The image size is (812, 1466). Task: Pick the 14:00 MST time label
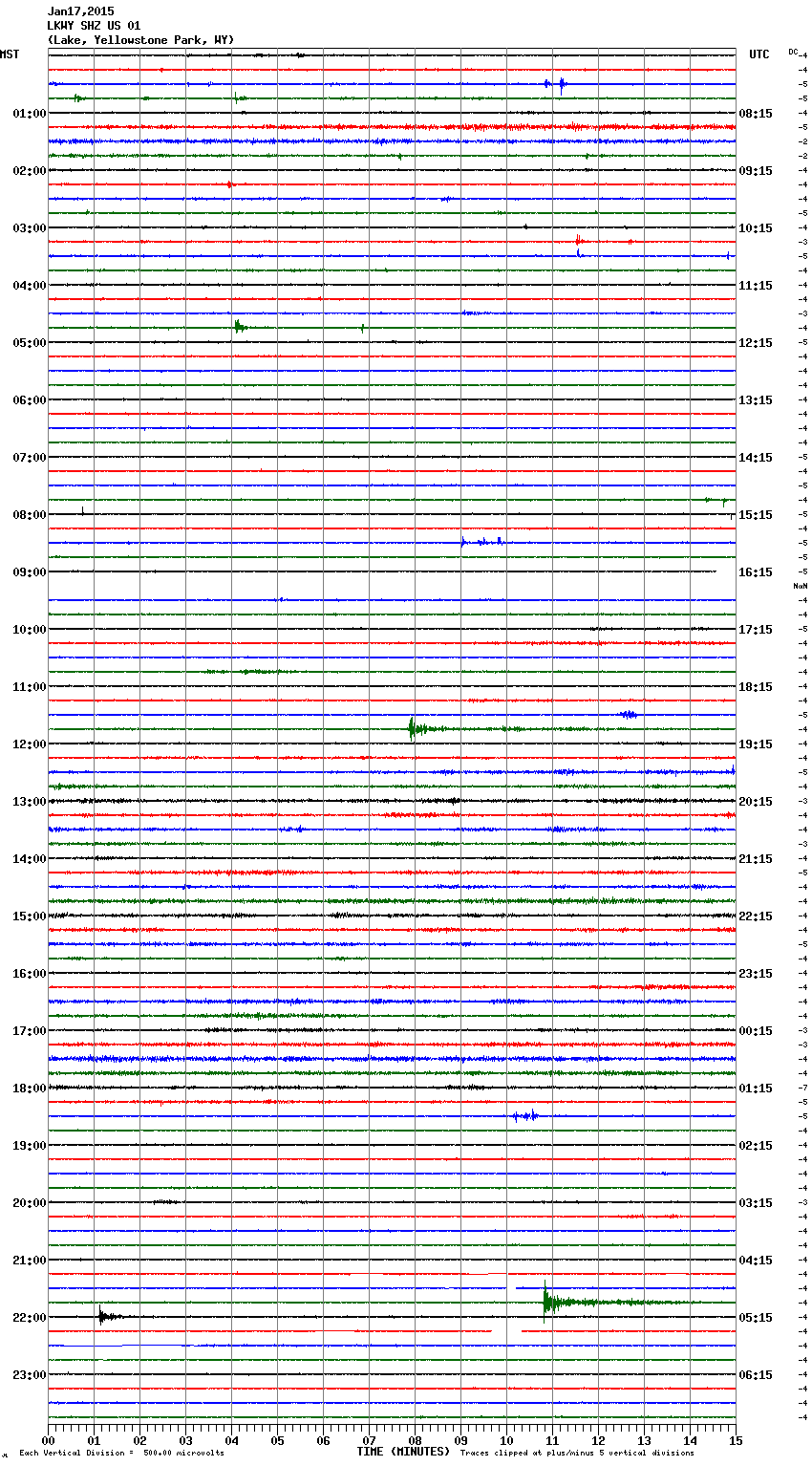[30, 858]
